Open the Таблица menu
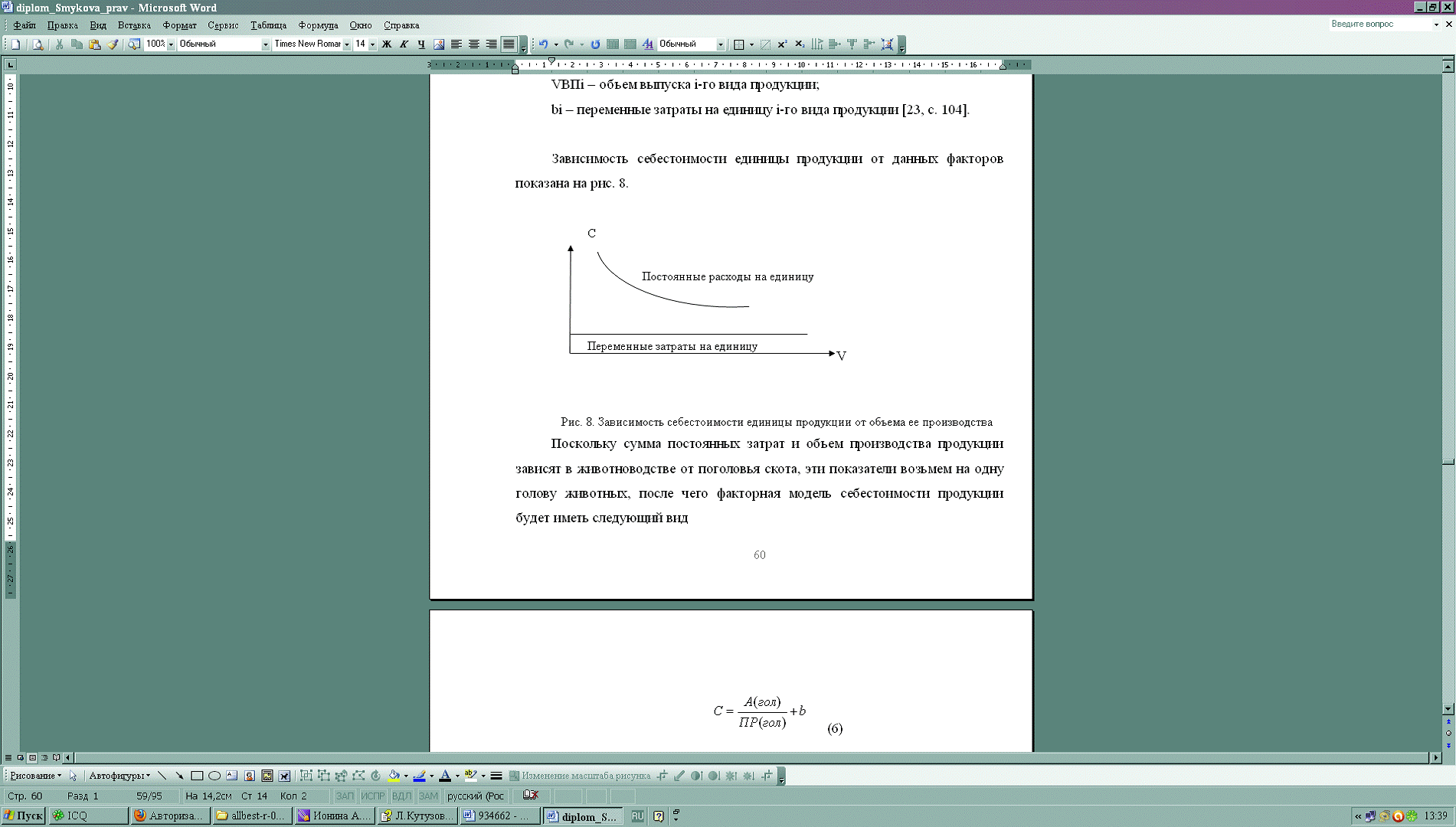The width and height of the screenshot is (1456, 827). [268, 25]
